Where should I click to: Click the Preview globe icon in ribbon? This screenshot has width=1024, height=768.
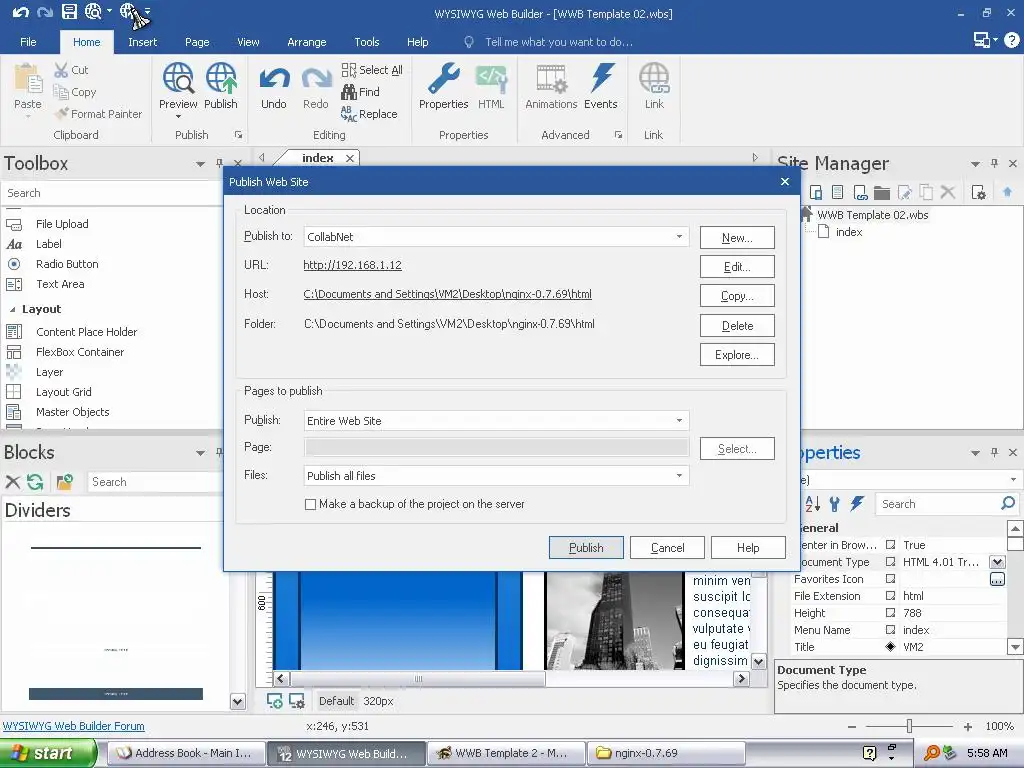(x=178, y=78)
